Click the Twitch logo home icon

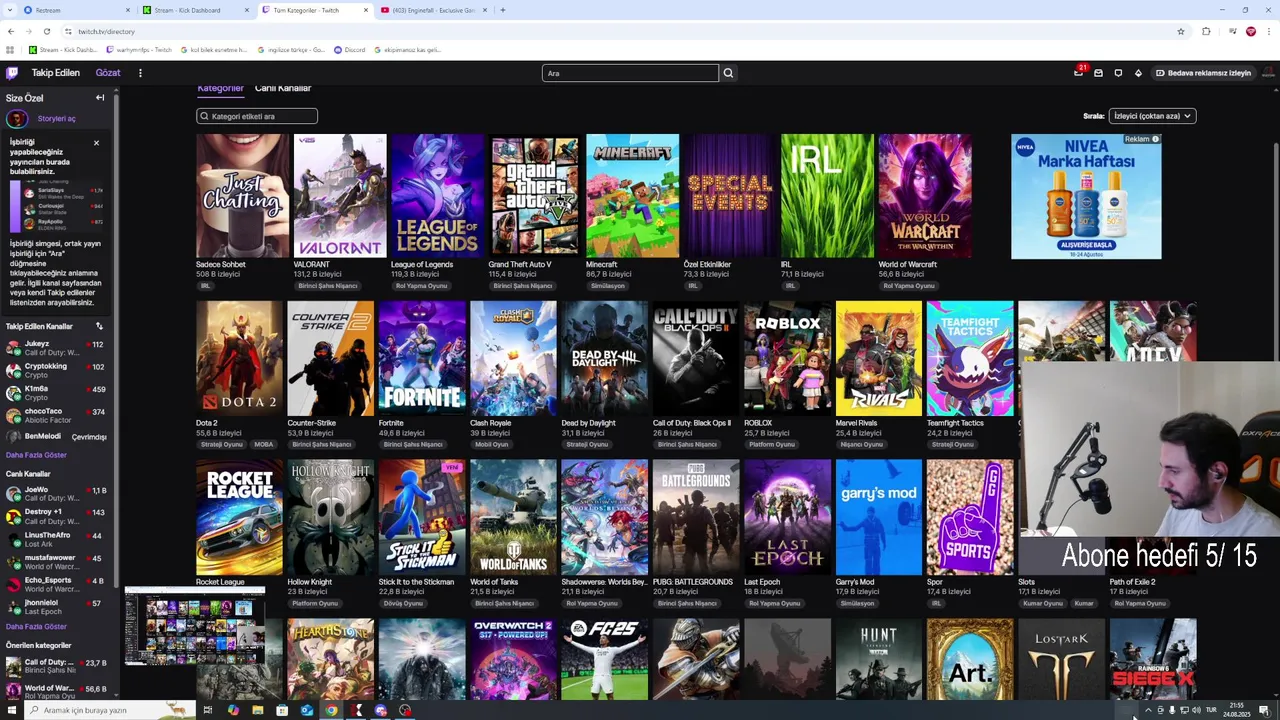(12, 73)
